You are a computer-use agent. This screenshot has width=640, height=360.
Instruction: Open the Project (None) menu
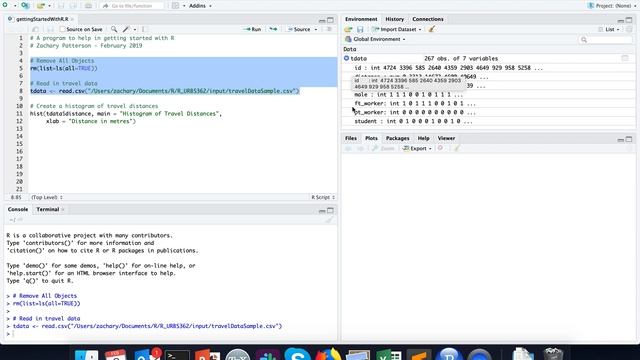[x=611, y=6]
